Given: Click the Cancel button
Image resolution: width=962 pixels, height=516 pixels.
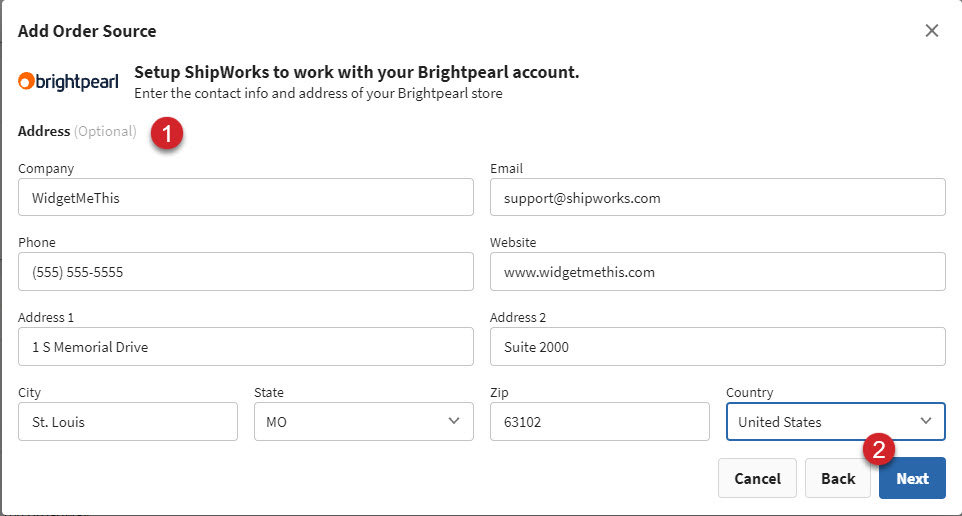Looking at the screenshot, I should point(757,478).
